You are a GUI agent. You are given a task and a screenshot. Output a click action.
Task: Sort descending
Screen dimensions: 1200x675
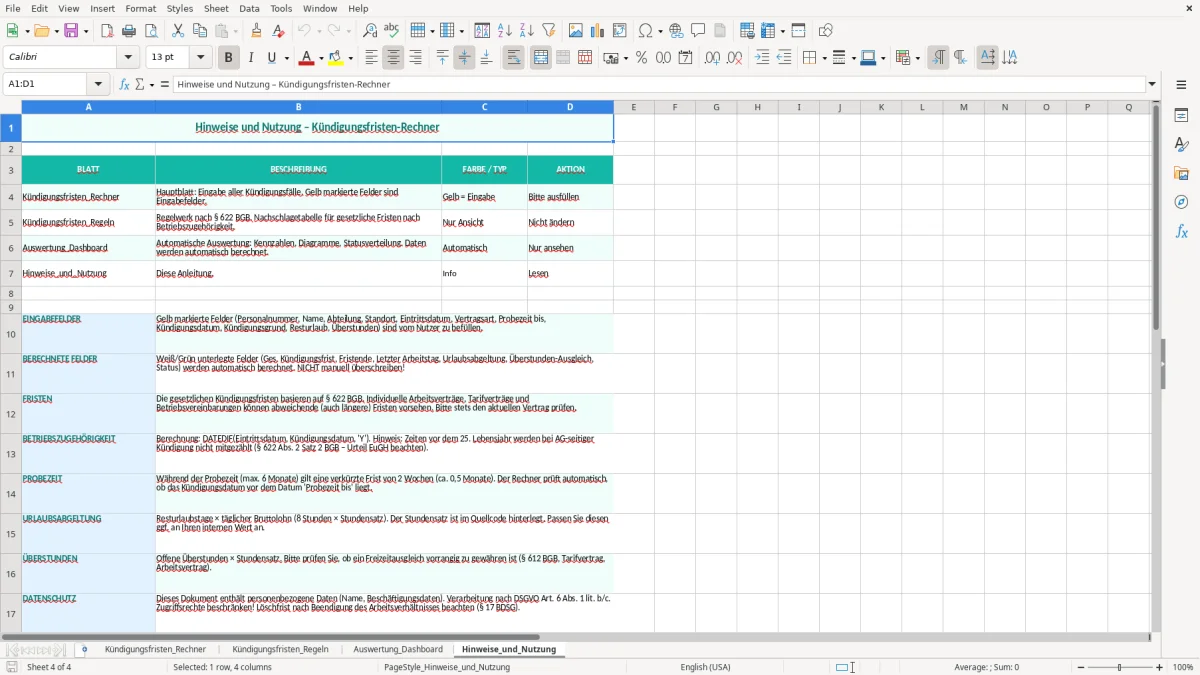click(x=527, y=31)
